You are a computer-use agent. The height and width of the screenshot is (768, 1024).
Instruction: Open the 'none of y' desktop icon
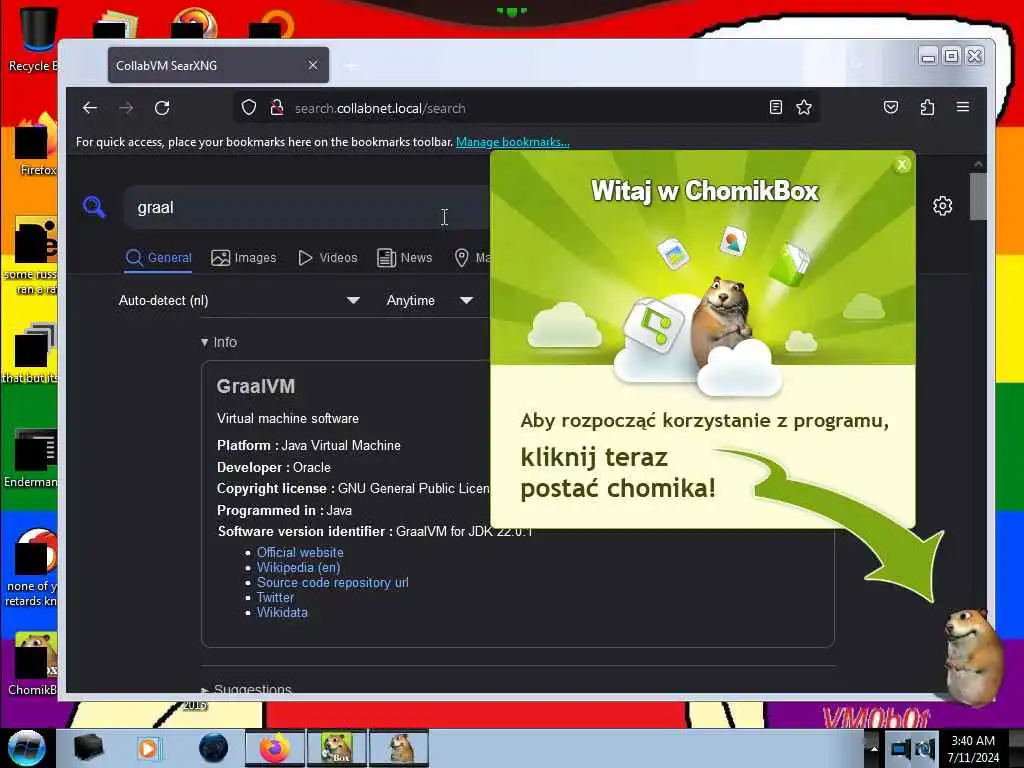(x=33, y=567)
